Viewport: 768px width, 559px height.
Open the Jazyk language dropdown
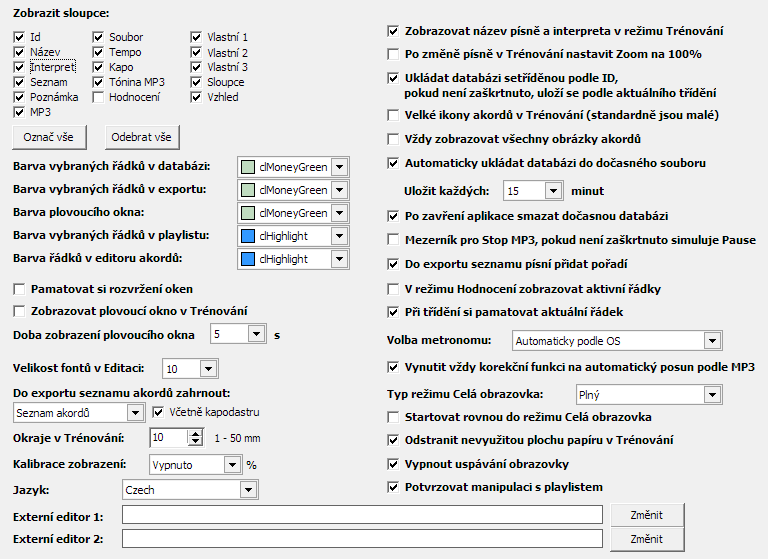[x=248, y=489]
